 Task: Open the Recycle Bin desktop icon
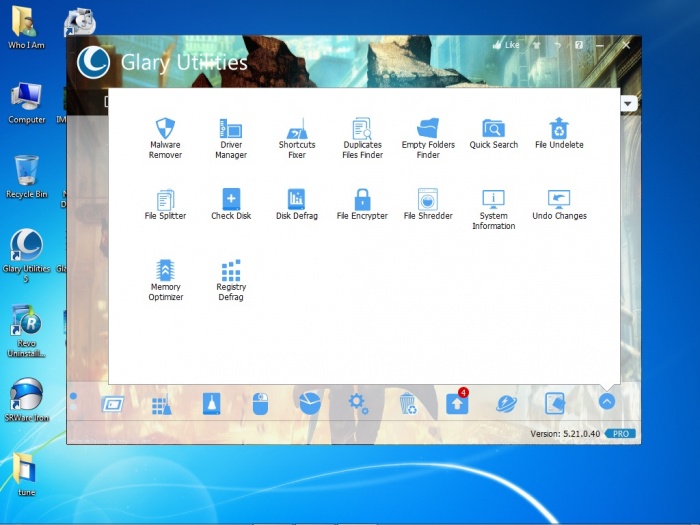[x=26, y=170]
